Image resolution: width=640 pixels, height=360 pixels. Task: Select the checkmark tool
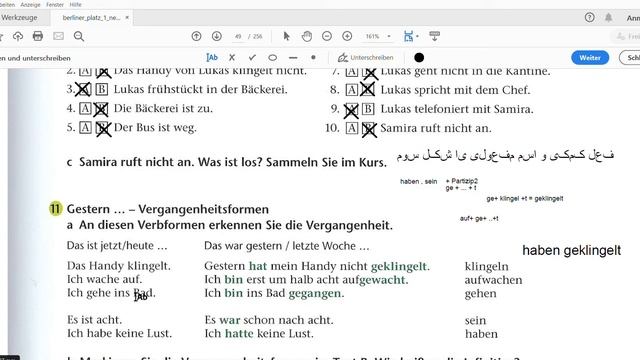(x=252, y=58)
